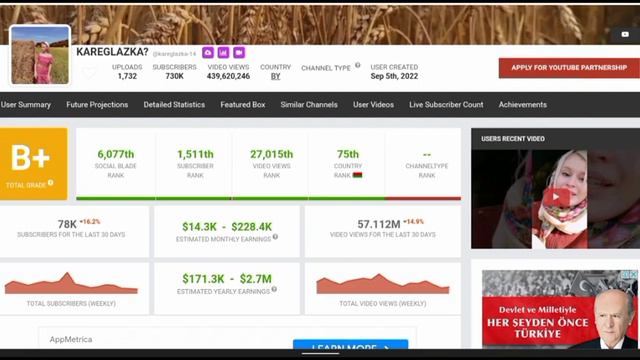Screen dimensions: 640x360
Task: Open the Achievements tab
Action: pos(522,105)
